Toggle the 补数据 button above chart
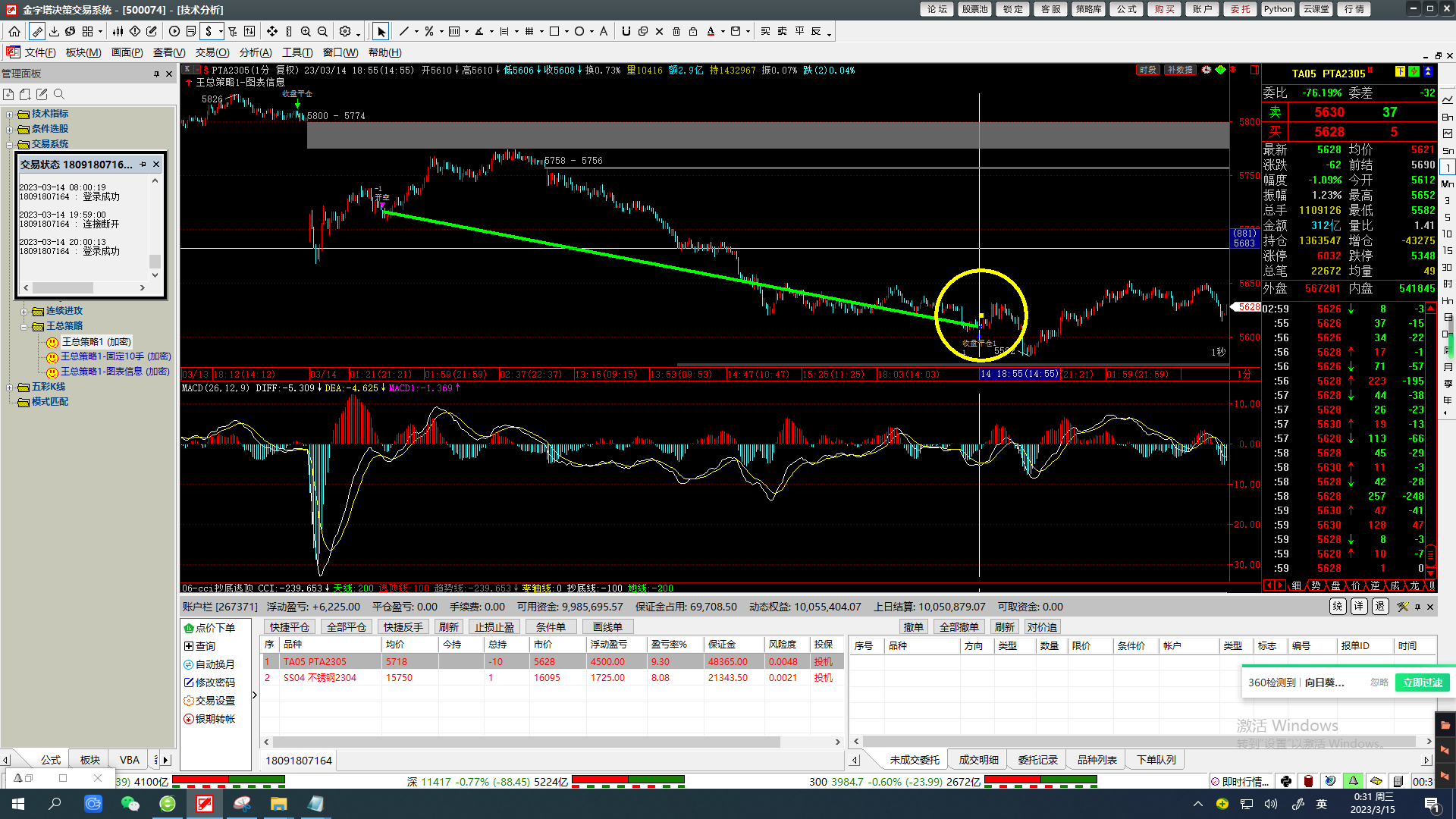The width and height of the screenshot is (1456, 819). pyautogui.click(x=1179, y=70)
